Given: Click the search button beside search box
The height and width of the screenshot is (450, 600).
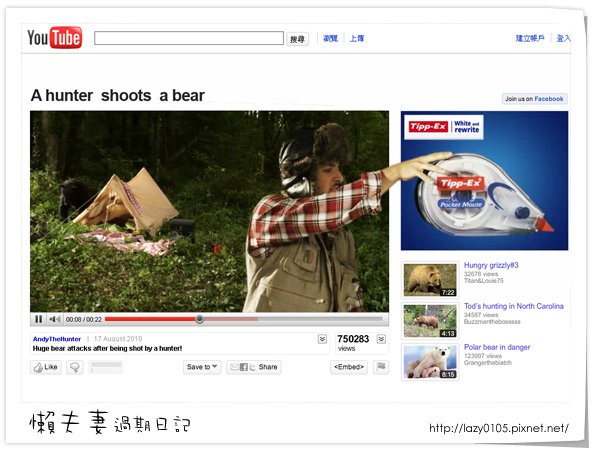Looking at the screenshot, I should (297, 39).
